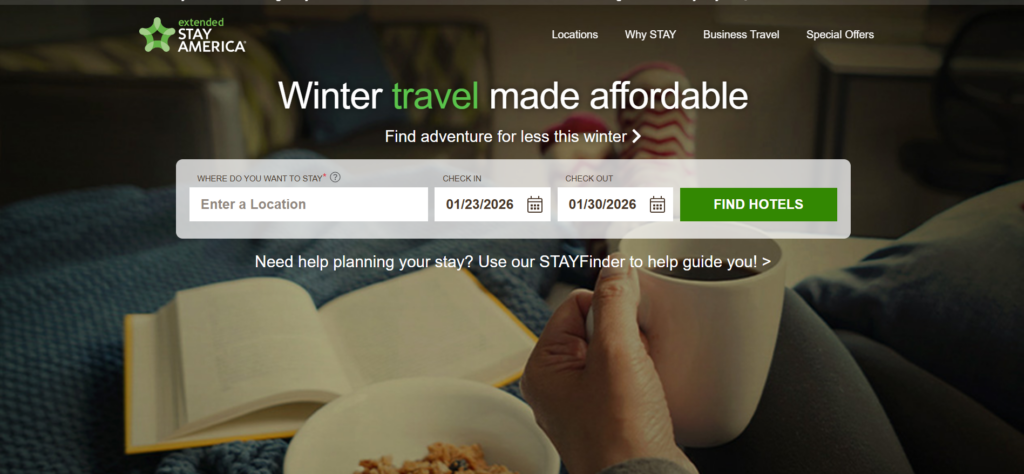Click 'WHERE DO YOU WANT TO STAY' label
1024x474 pixels.
point(260,178)
